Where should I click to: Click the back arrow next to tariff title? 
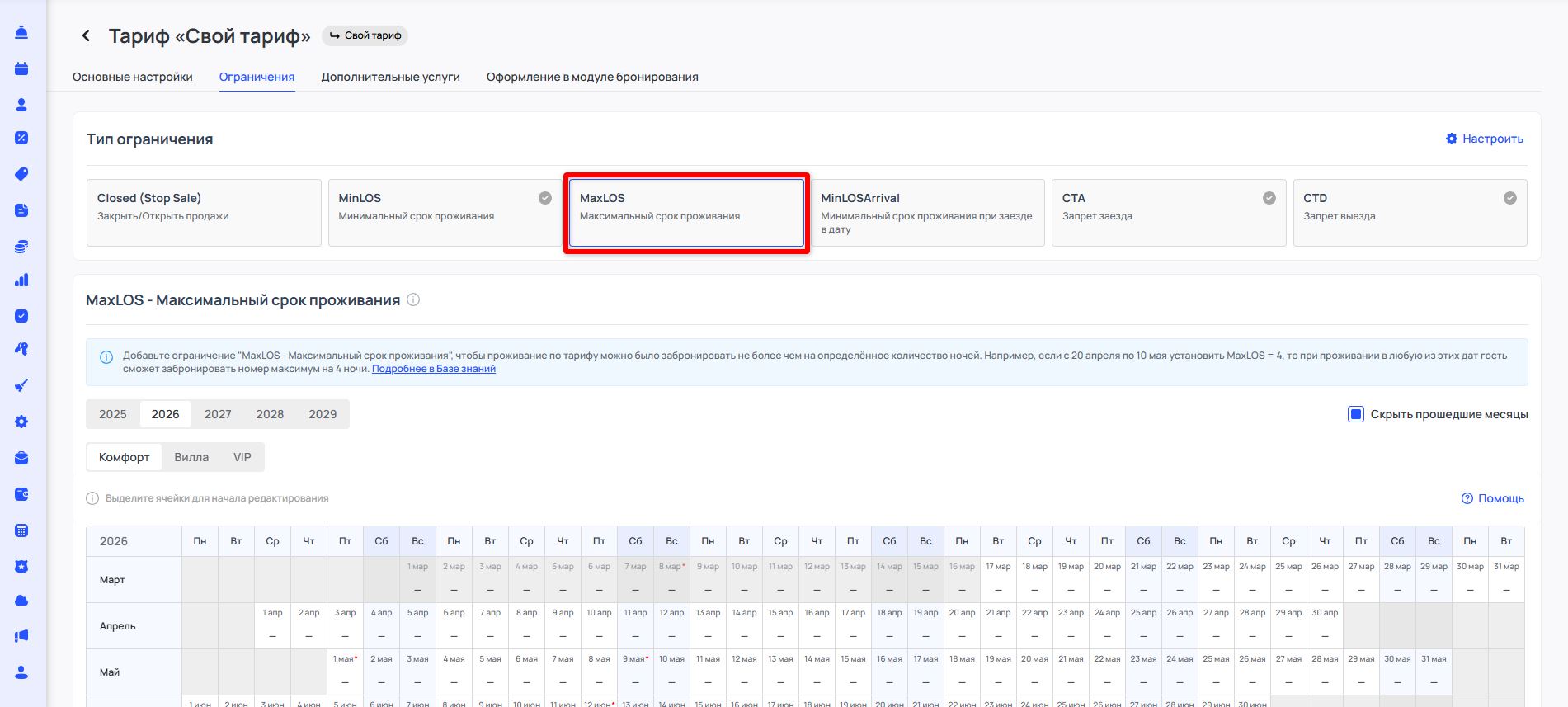(86, 35)
